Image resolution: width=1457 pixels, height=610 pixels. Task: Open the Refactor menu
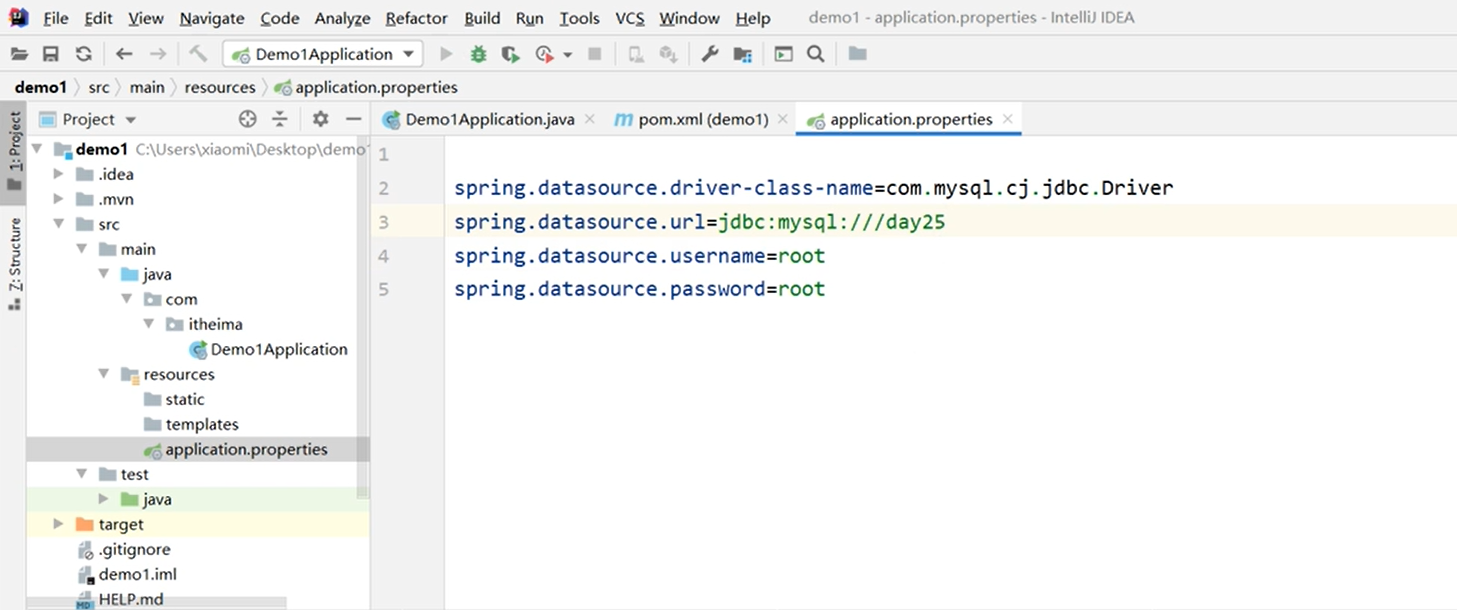click(416, 18)
